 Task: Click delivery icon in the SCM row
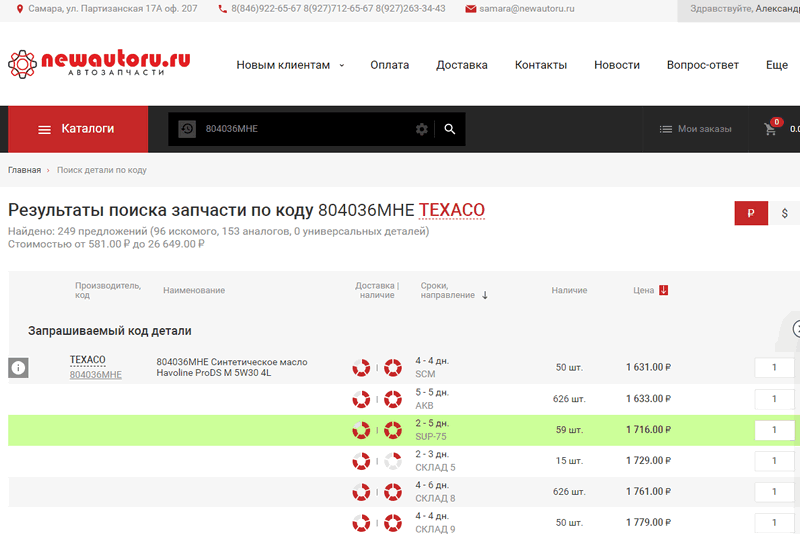361,368
